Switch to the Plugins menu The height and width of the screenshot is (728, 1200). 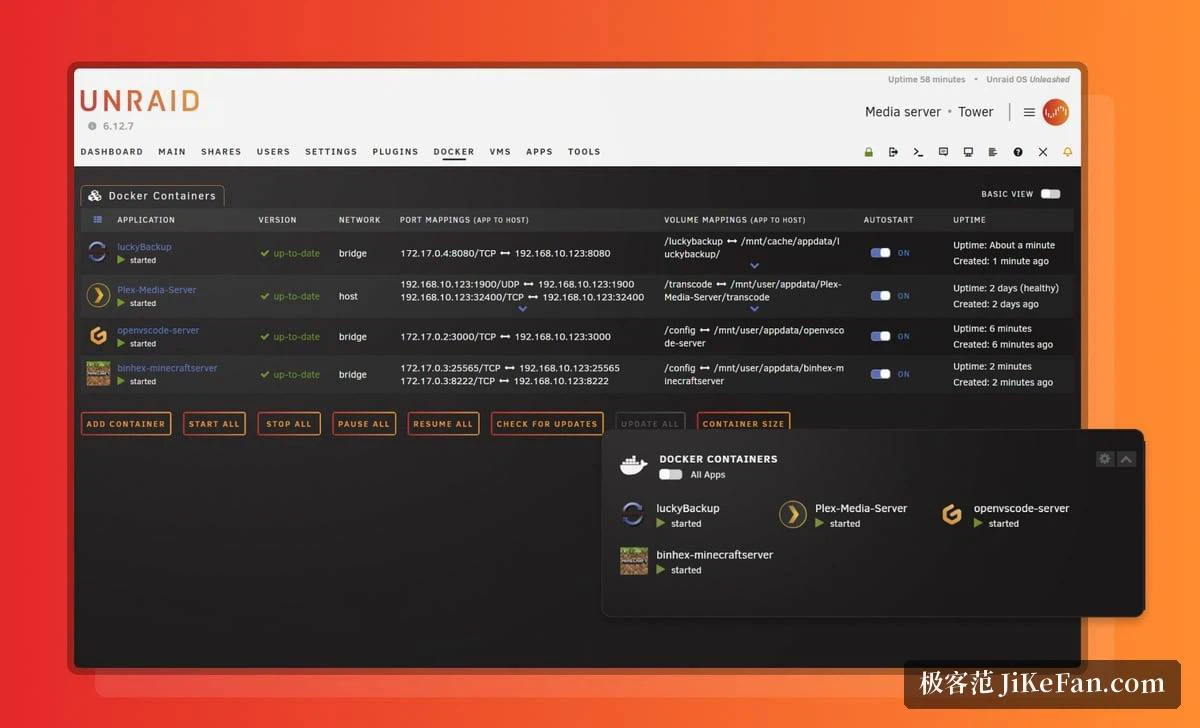pos(395,152)
